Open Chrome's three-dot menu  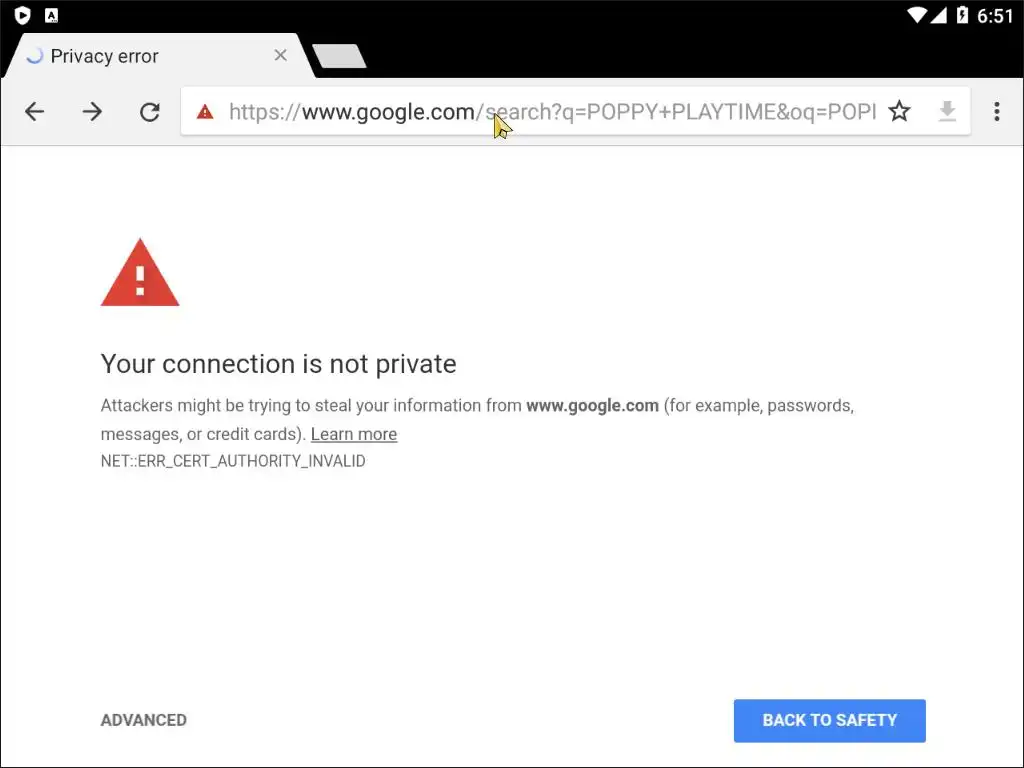[x=996, y=112]
